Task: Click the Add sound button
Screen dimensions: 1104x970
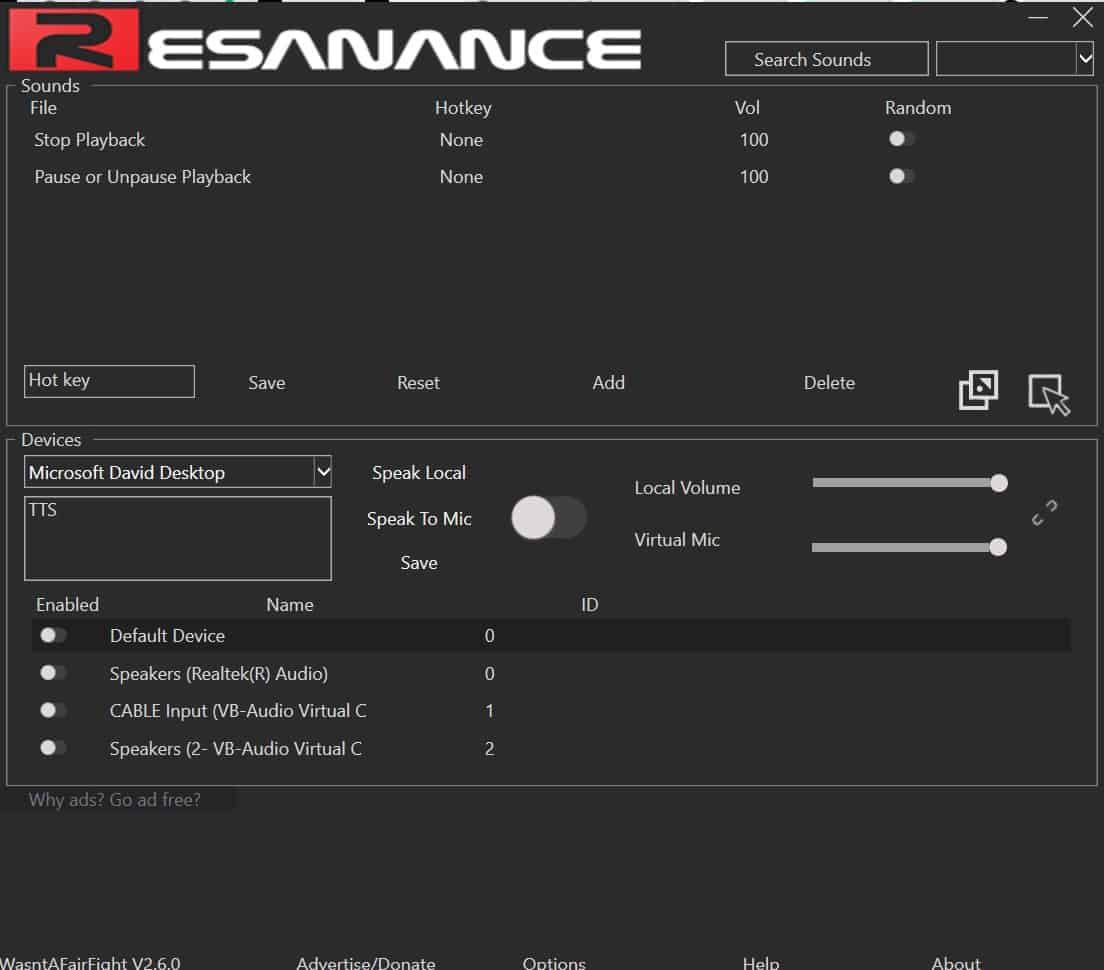Action: coord(608,383)
